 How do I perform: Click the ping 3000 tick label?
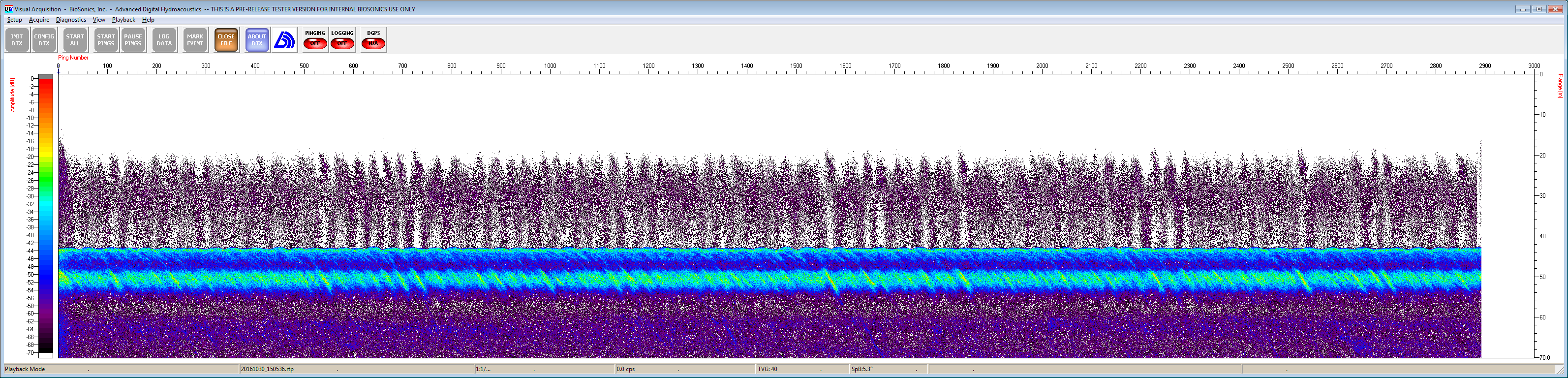[1534, 66]
